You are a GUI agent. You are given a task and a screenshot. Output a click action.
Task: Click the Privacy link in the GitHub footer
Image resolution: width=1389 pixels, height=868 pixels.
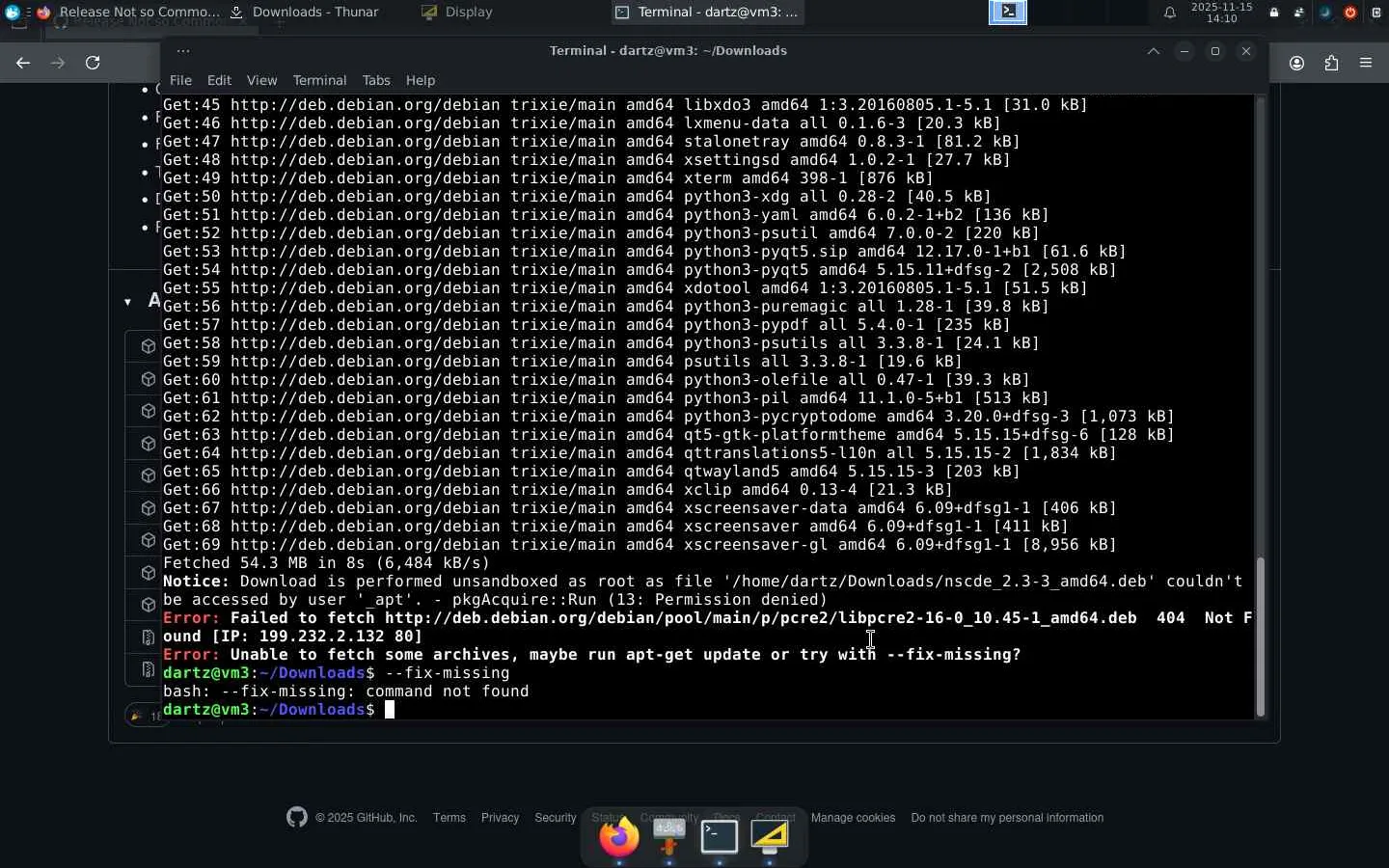[x=500, y=818]
